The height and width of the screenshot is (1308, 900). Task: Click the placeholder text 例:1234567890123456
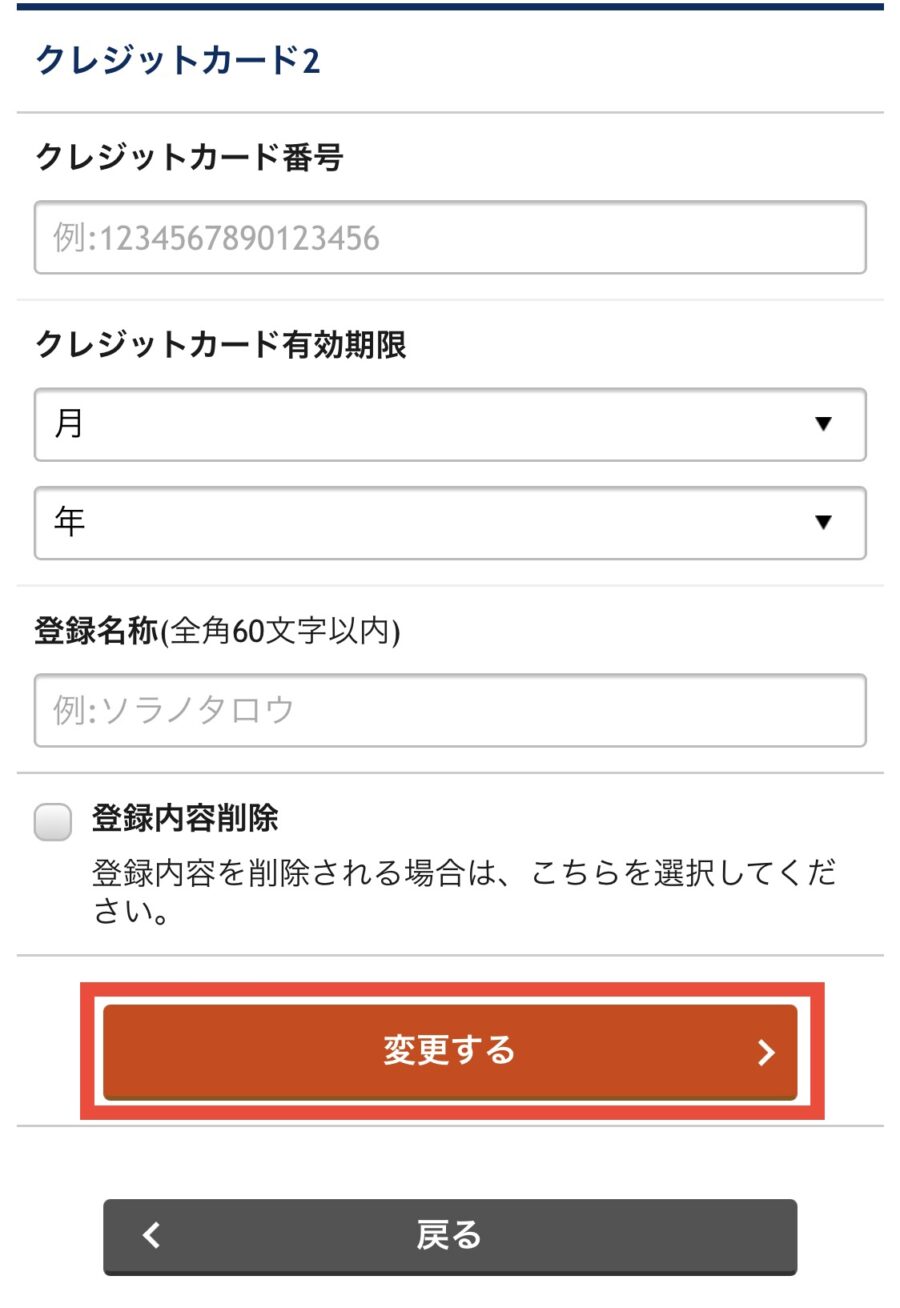click(217, 238)
